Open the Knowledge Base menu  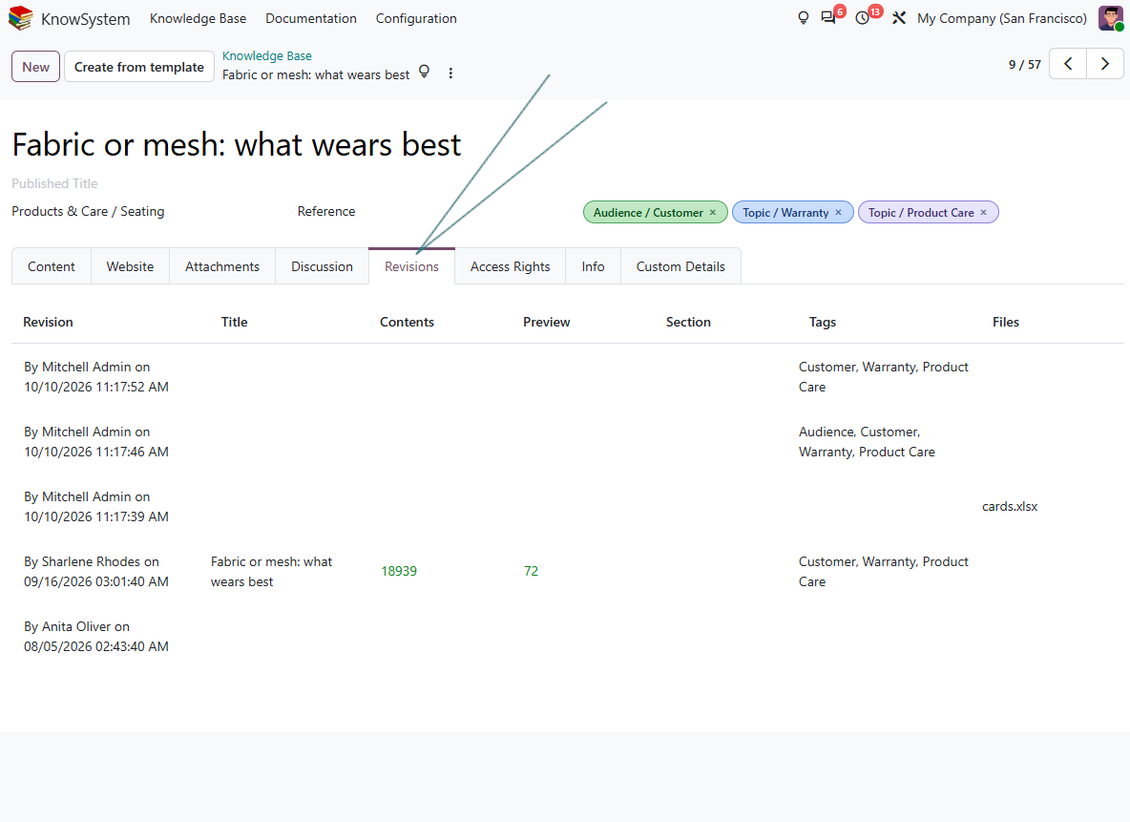click(198, 19)
